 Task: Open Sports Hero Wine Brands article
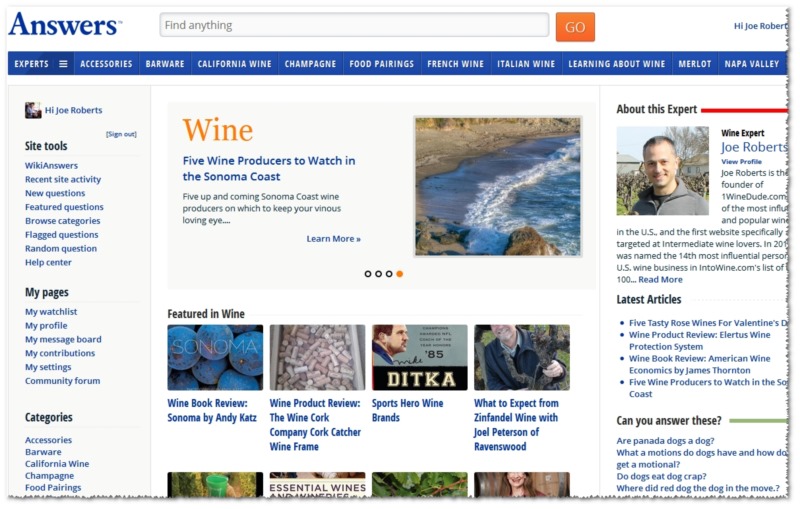[408, 410]
